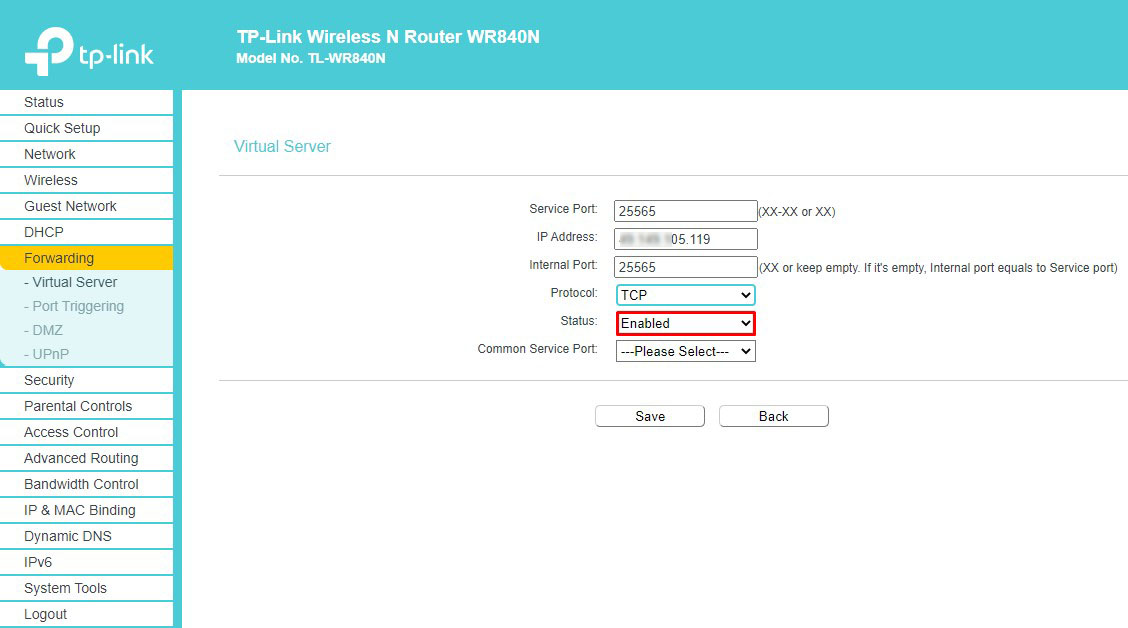Screen dimensions: 1128x628
Task: Click the Internal Port label
Action: coord(563,265)
